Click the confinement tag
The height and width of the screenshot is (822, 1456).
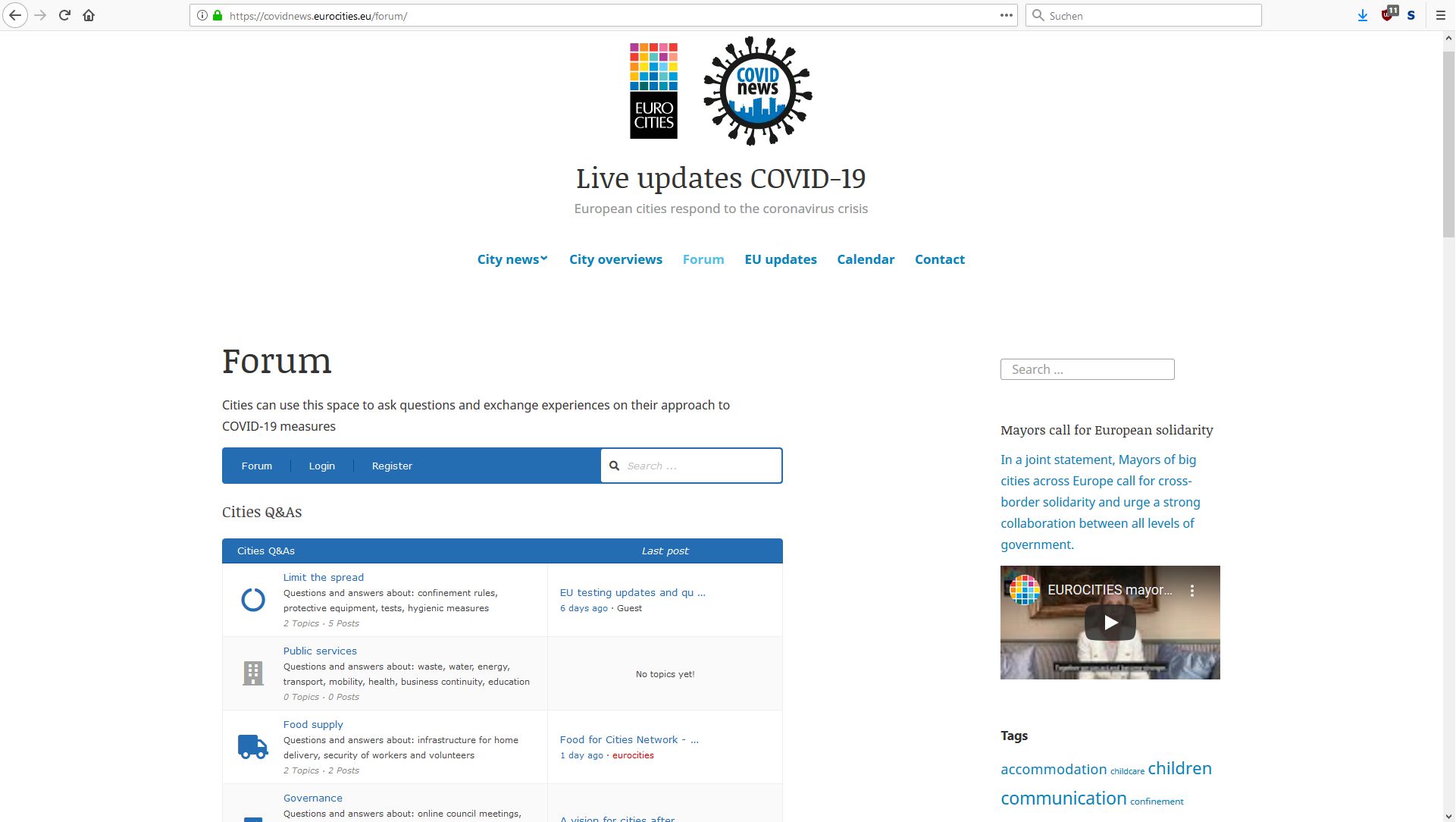[1157, 802]
